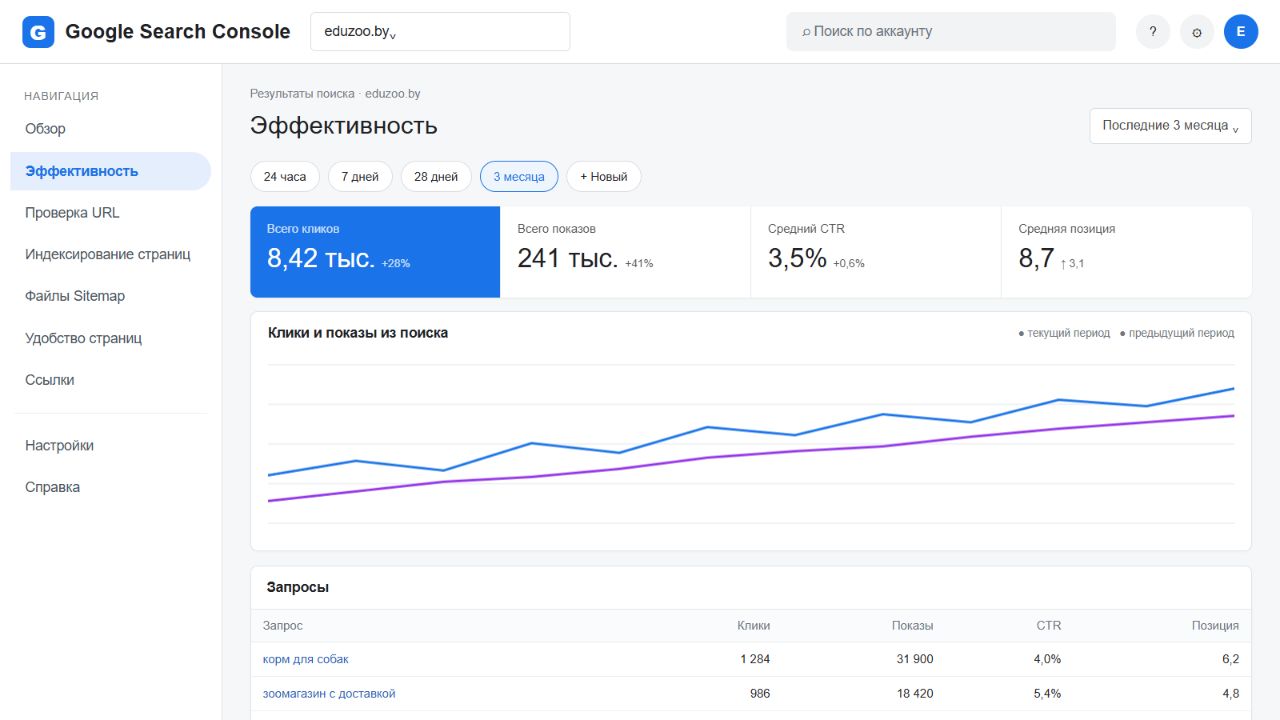
Task: Sort by the Показы column header
Action: tap(913, 626)
